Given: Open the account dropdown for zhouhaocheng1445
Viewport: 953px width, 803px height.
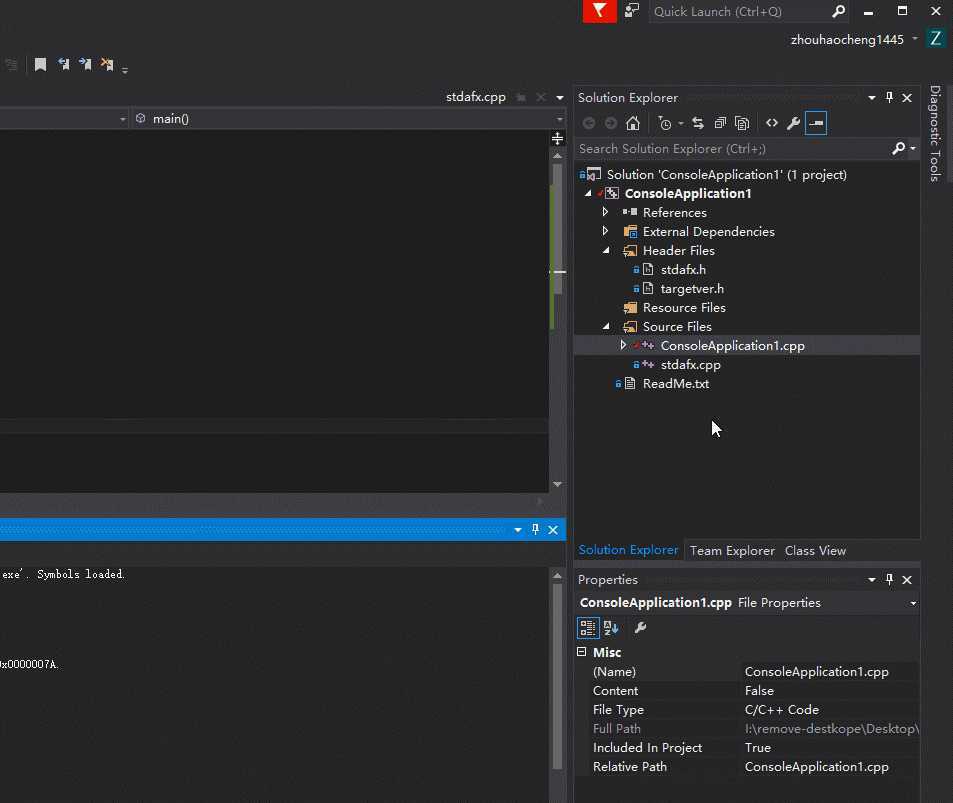Looking at the screenshot, I should (915, 39).
